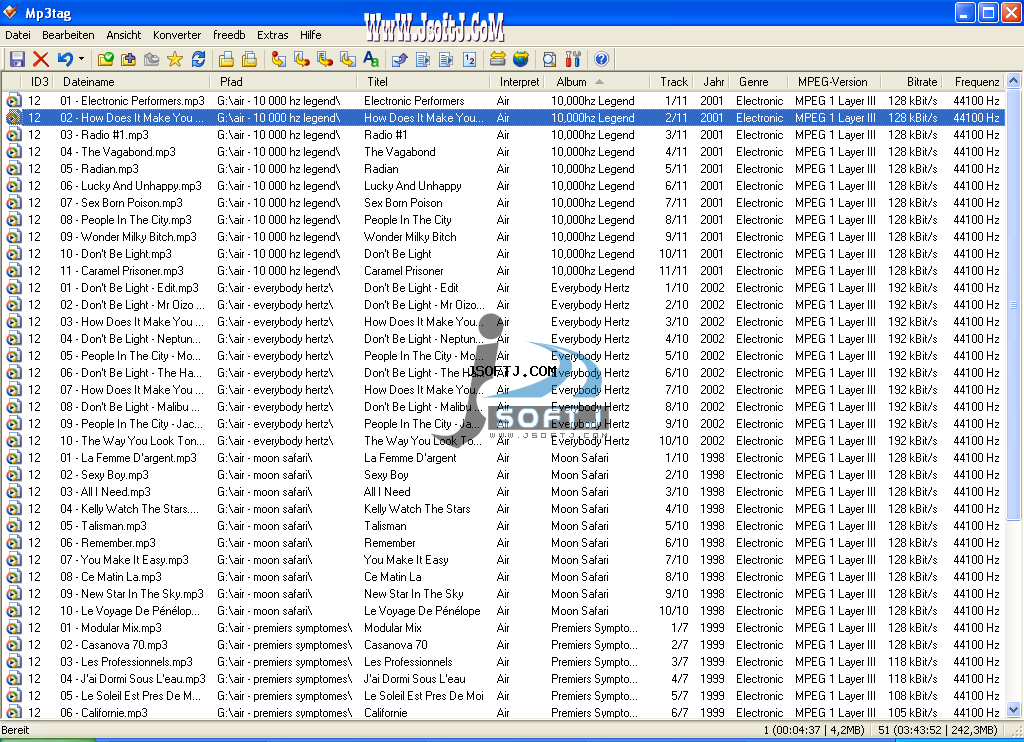Run Textfile to Tag converter icon

click(x=347, y=59)
